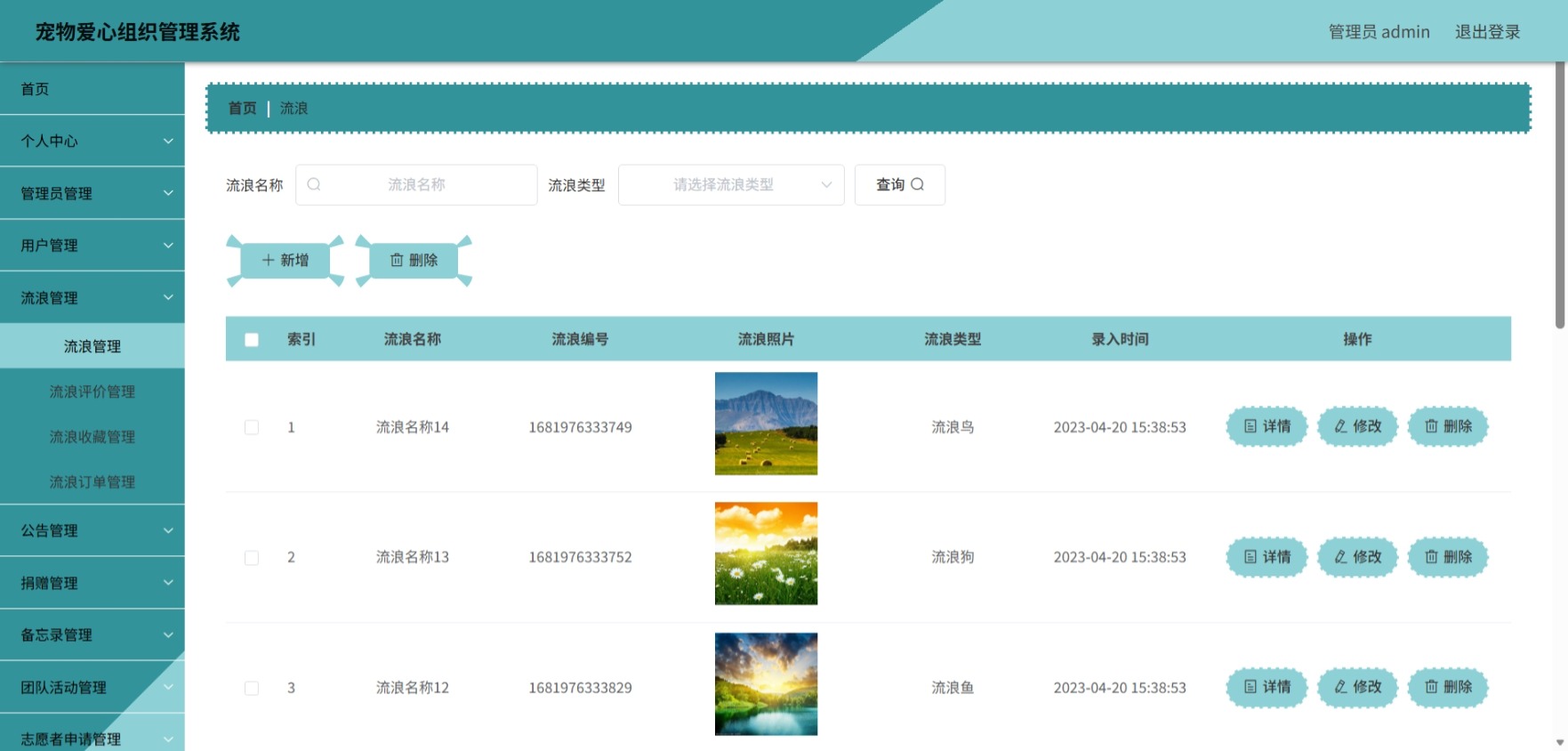Open sunset lake thumbnail of 流浪名称12
This screenshot has width=1568, height=751.
(x=766, y=684)
